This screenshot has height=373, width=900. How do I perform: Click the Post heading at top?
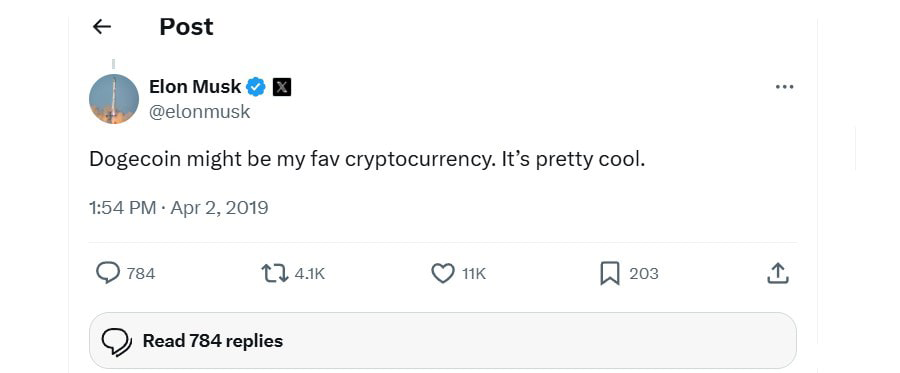tap(186, 27)
